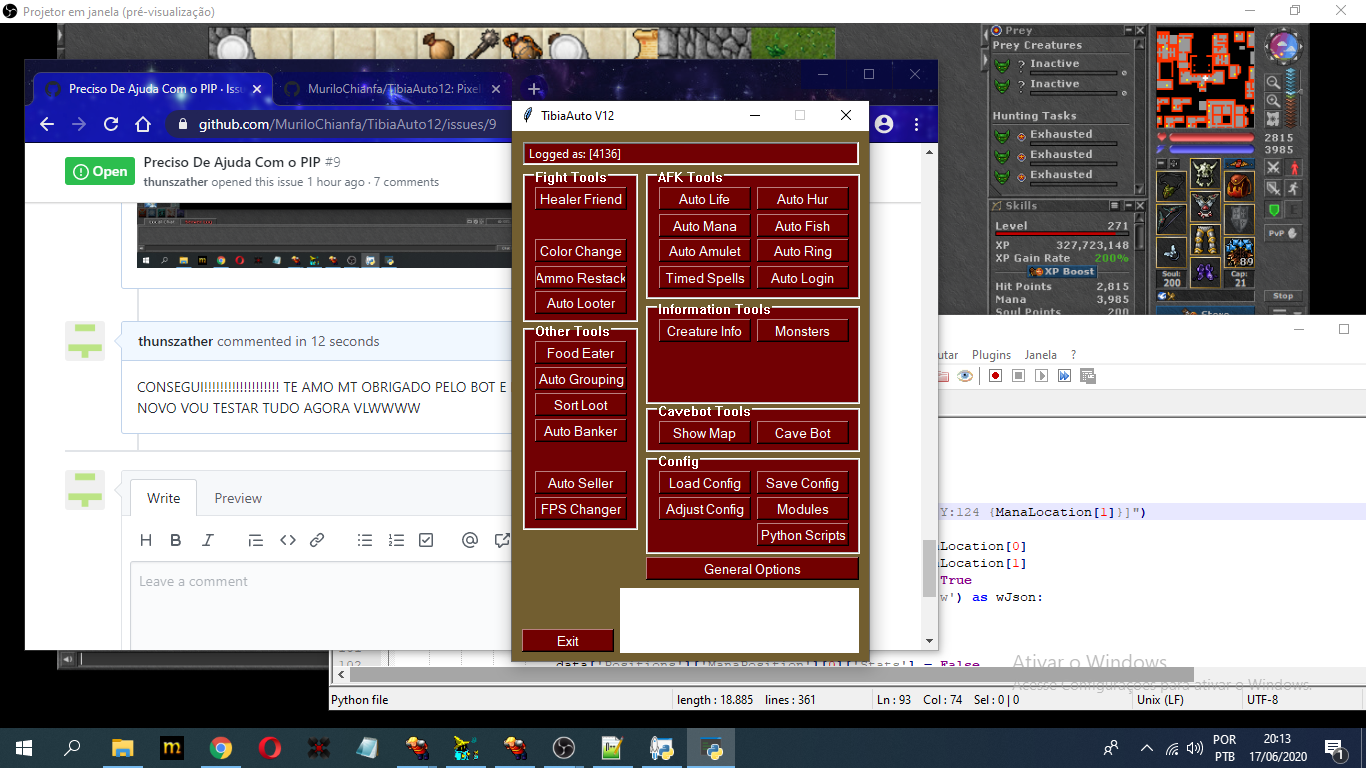Click the Leave a comment text area

pyautogui.click(x=320, y=606)
